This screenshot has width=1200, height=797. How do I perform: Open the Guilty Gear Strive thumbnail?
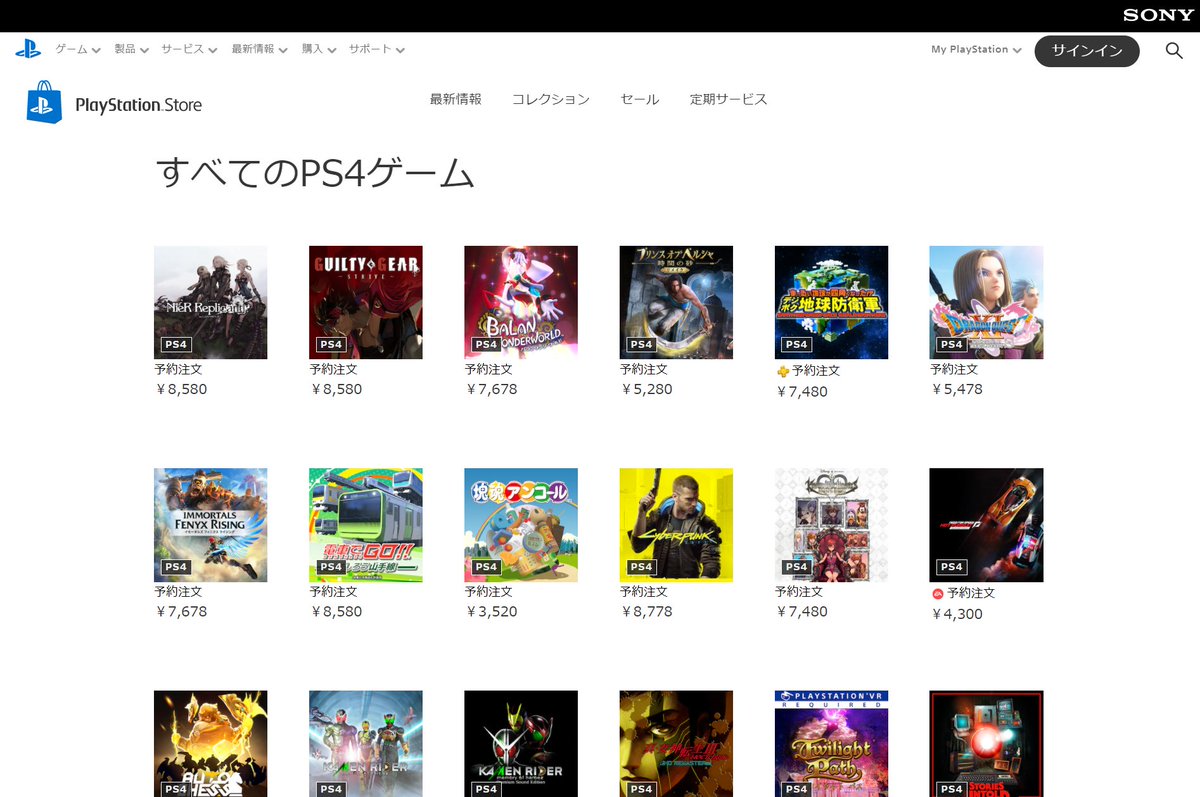[x=366, y=302]
